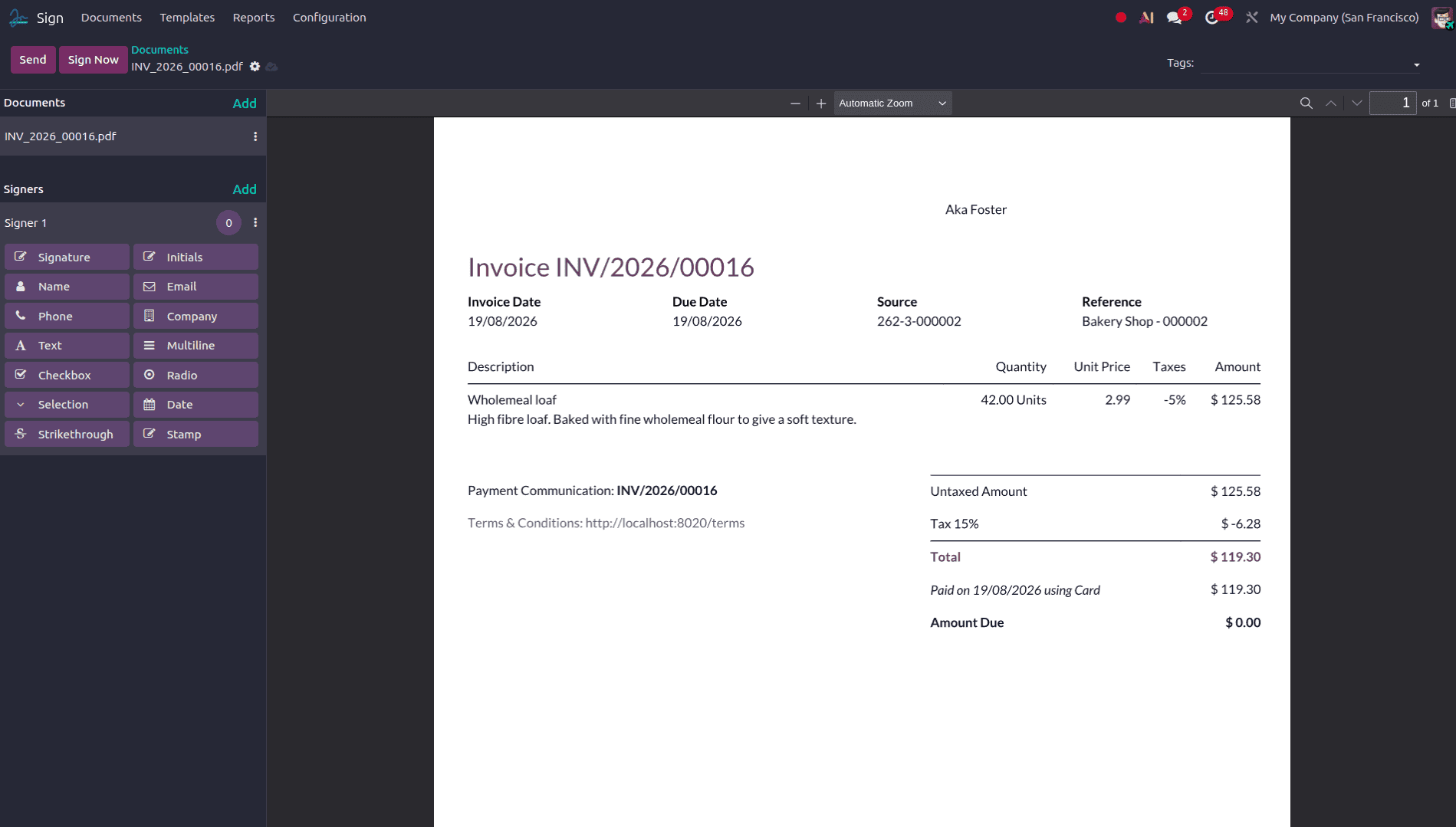Viewport: 1456px width, 827px height.
Task: Click the red recording indicator
Action: [1120, 17]
